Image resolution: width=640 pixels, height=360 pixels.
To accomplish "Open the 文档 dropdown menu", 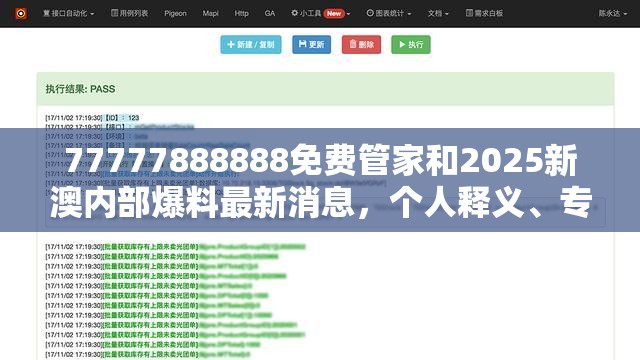I will [x=438, y=13].
